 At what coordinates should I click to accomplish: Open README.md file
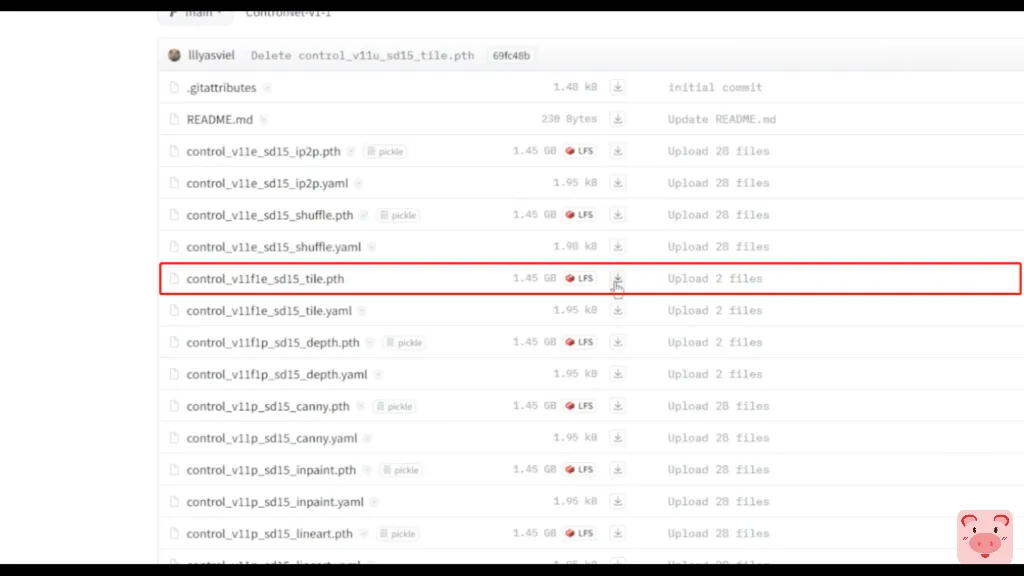(x=219, y=120)
